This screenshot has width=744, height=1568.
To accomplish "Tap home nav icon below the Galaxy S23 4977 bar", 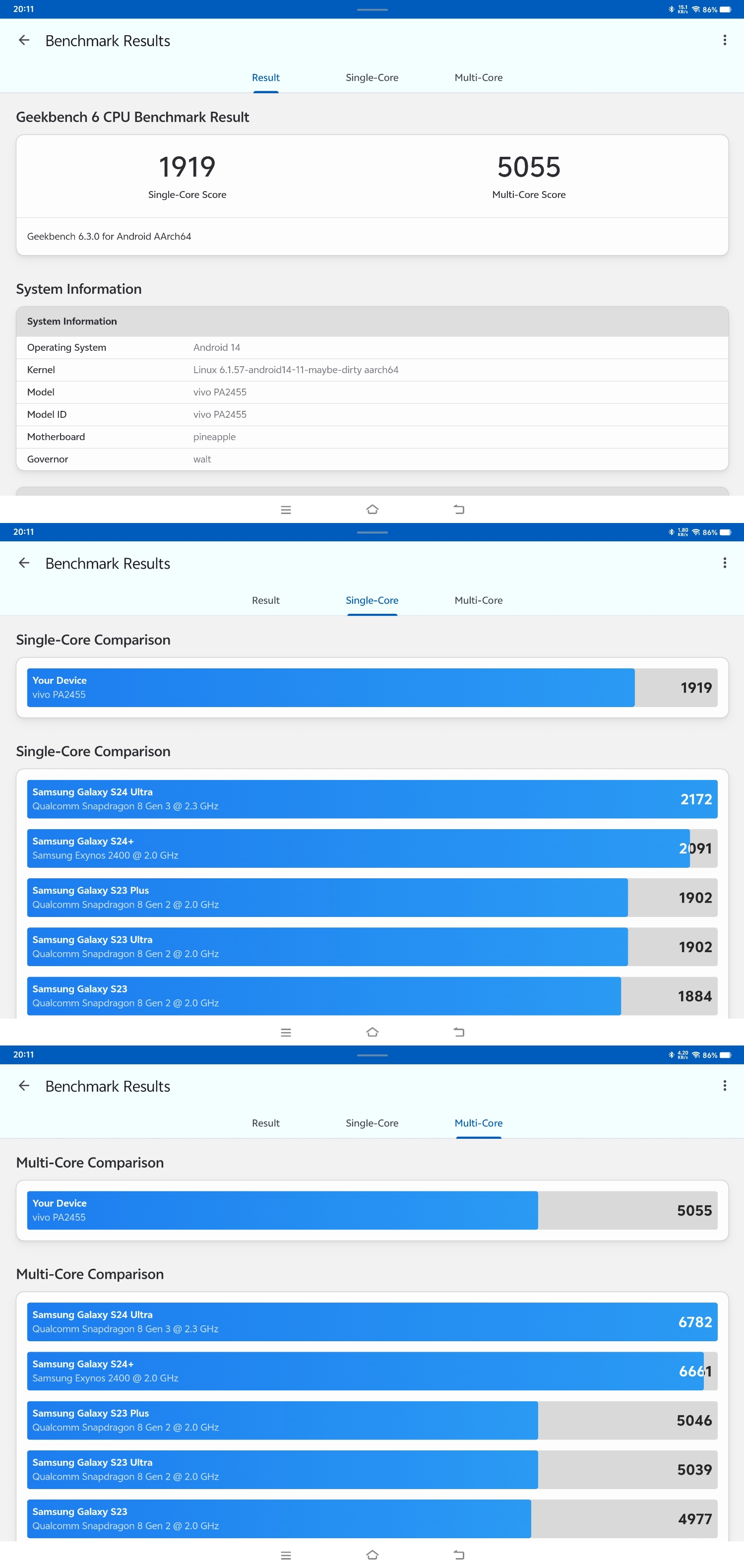I will point(372,1555).
